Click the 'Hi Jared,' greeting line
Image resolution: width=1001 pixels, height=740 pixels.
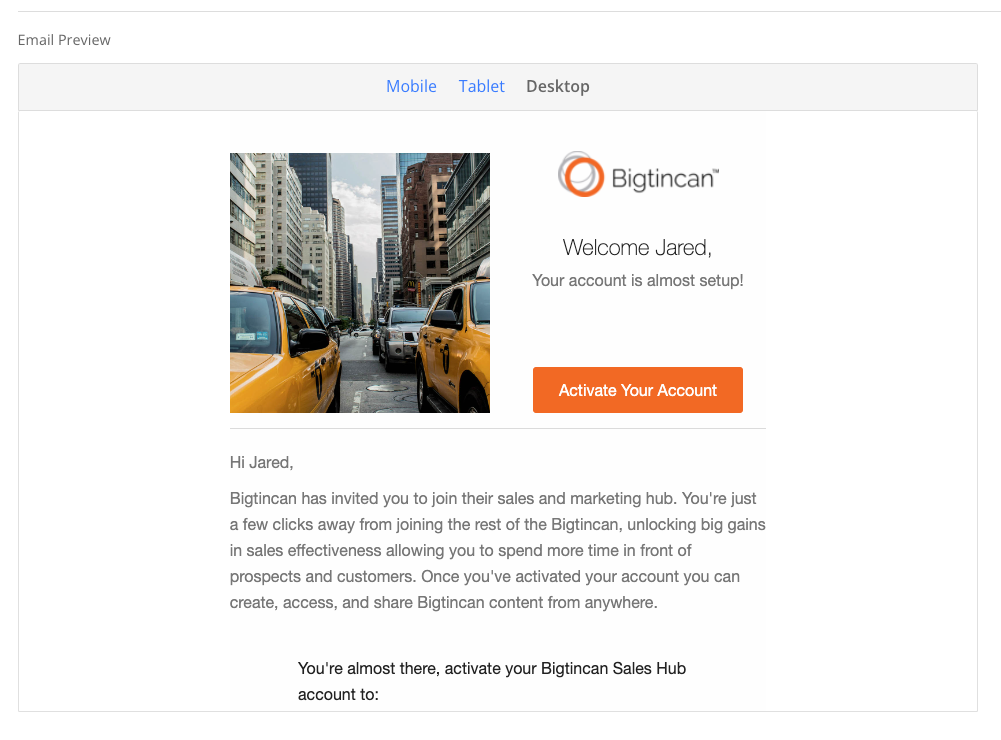[x=261, y=462]
